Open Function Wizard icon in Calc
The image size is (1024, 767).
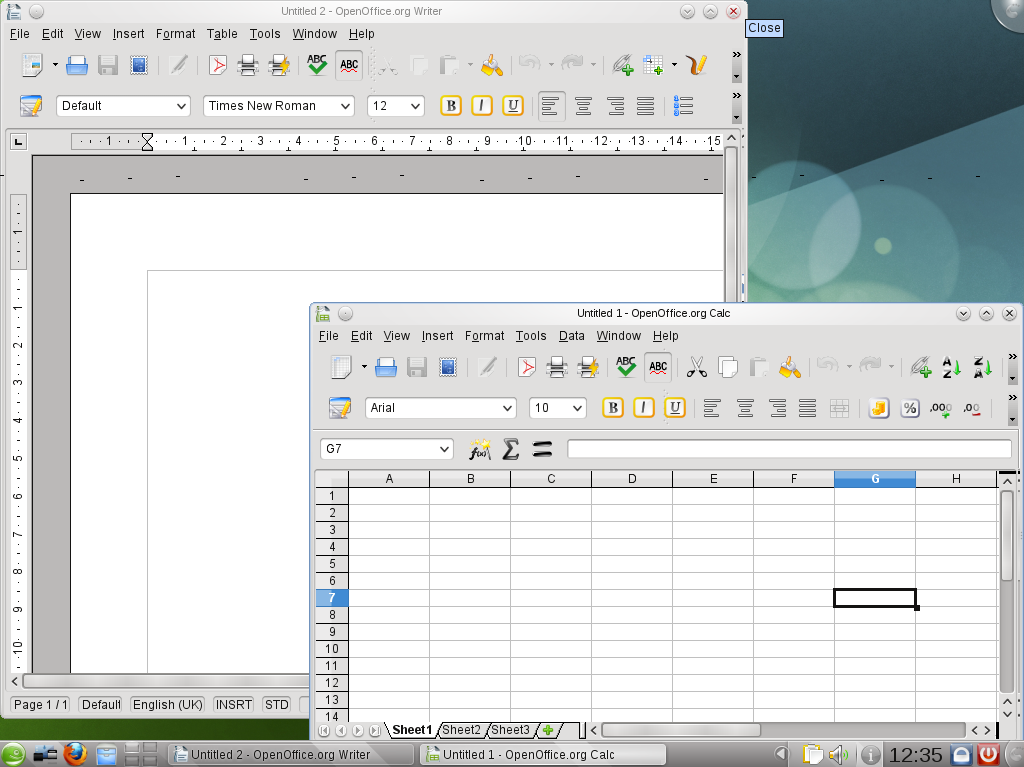[480, 449]
